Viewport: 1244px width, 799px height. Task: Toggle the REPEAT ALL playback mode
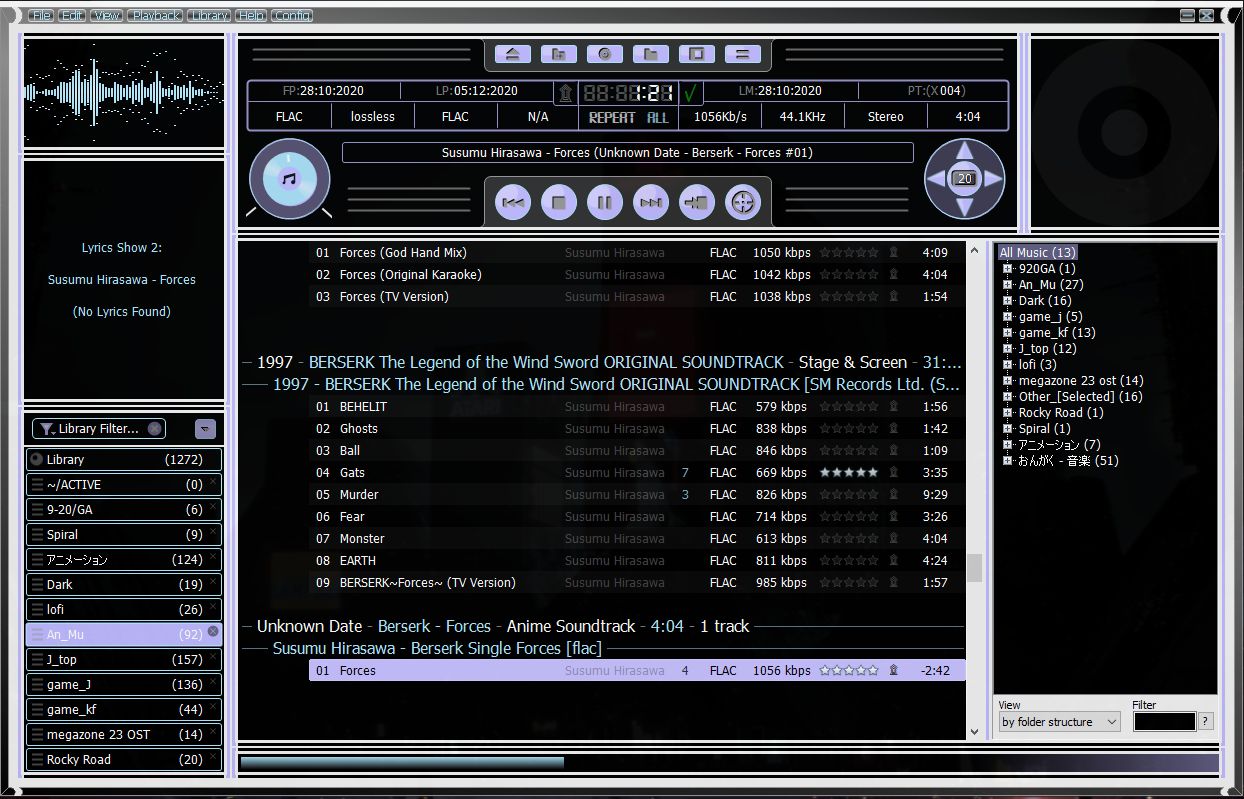[628, 117]
